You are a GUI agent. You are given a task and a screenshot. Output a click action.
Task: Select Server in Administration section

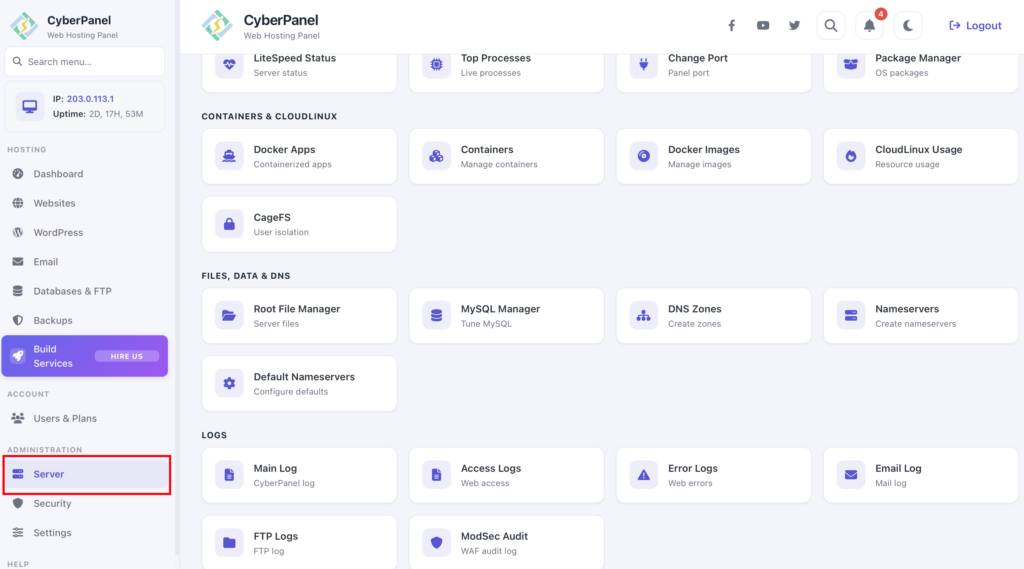click(x=86, y=474)
